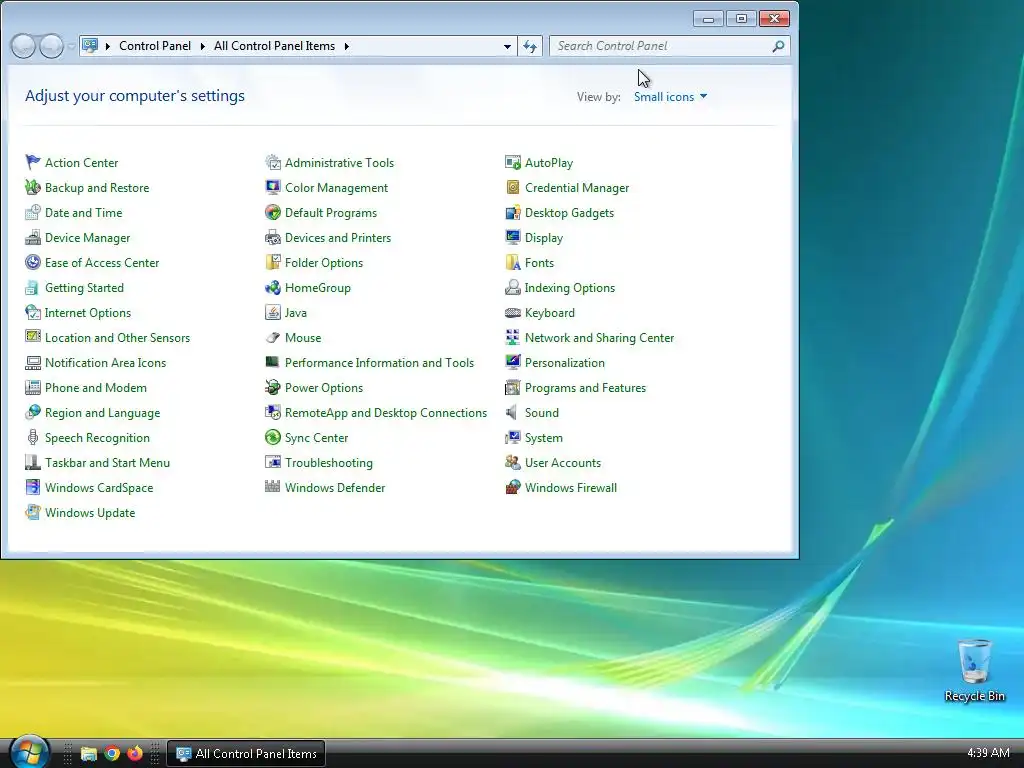Click the Fonts folder icon
This screenshot has height=768, width=1024.
point(513,263)
